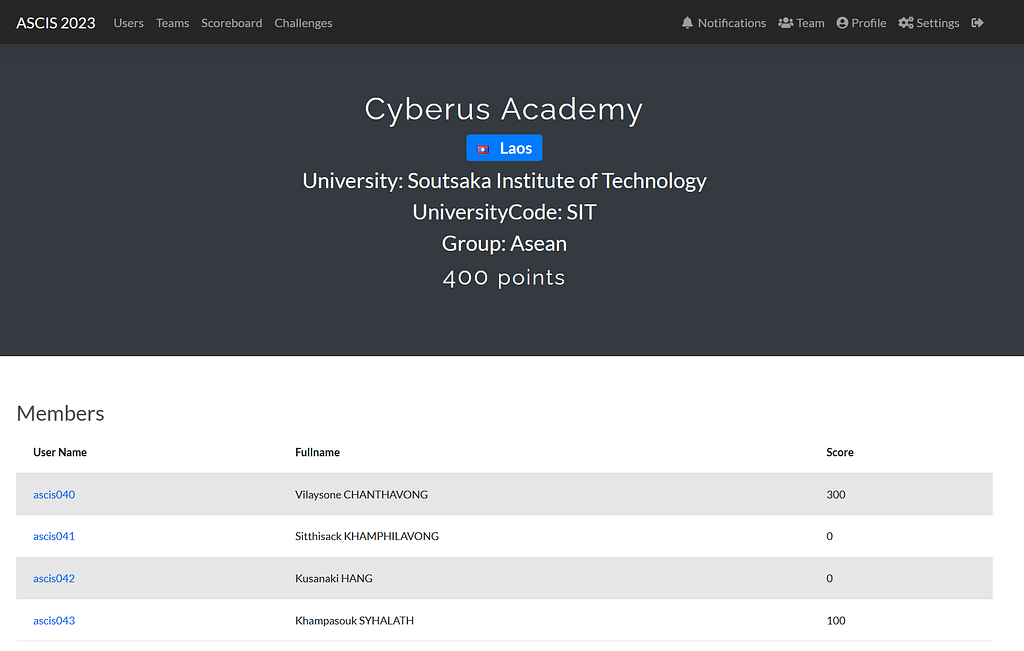Click the UniversityCode: SIT text

504,212
